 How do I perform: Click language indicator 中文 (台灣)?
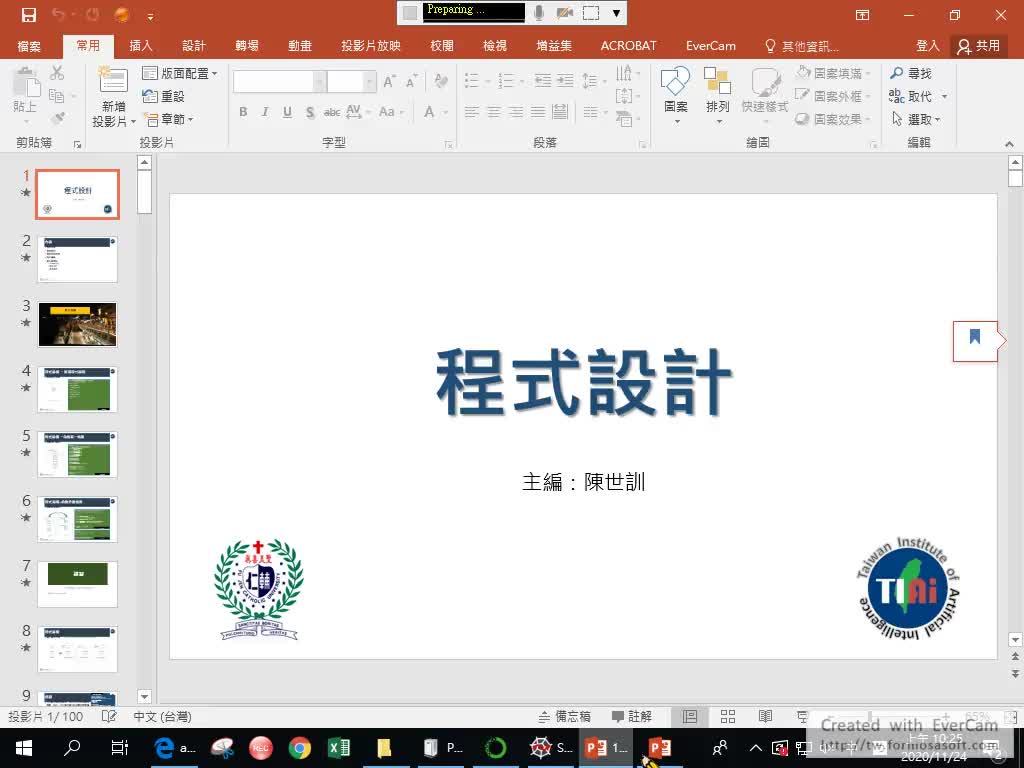[163, 716]
